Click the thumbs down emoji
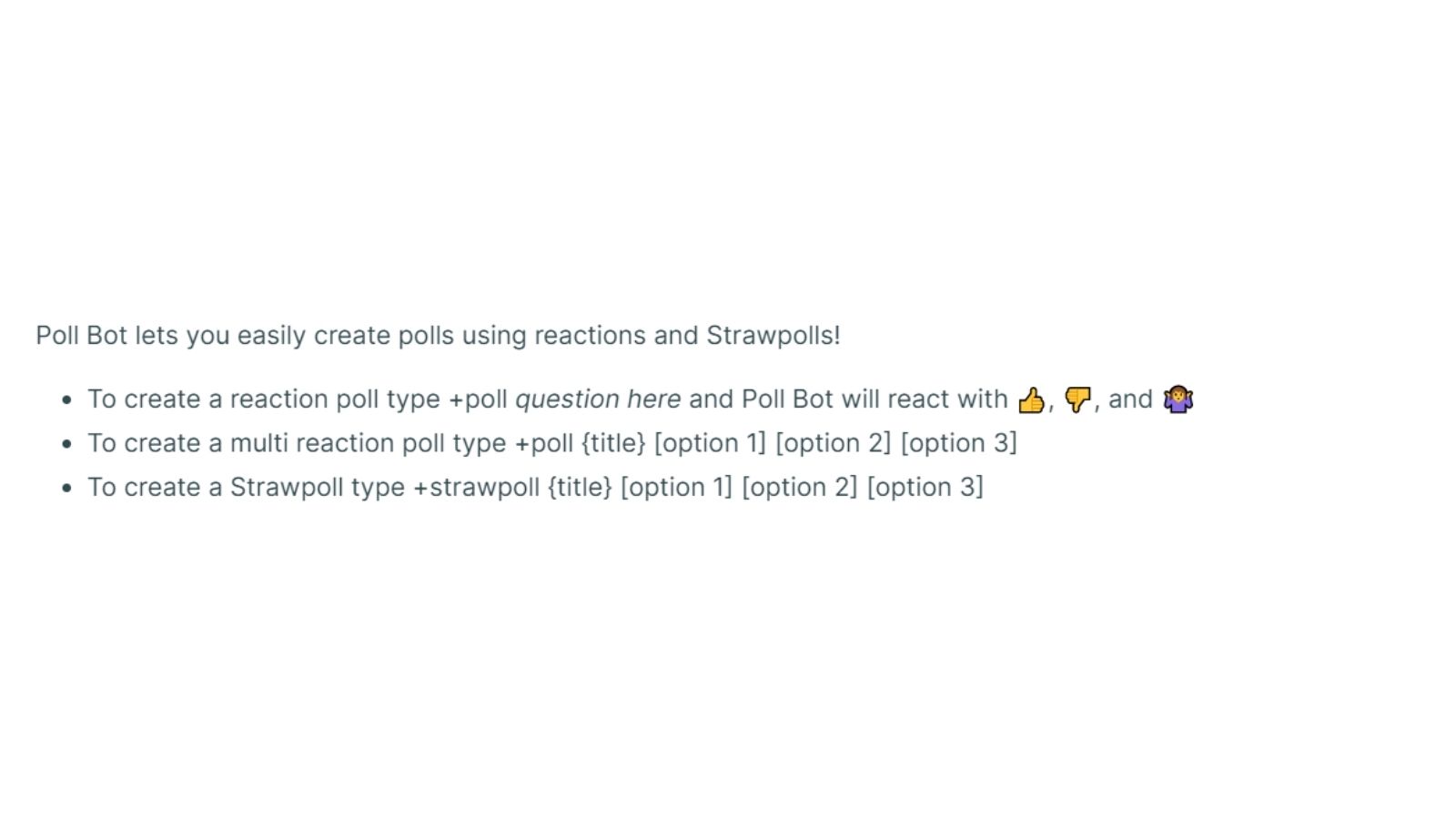This screenshot has height=819, width=1456. click(1077, 399)
